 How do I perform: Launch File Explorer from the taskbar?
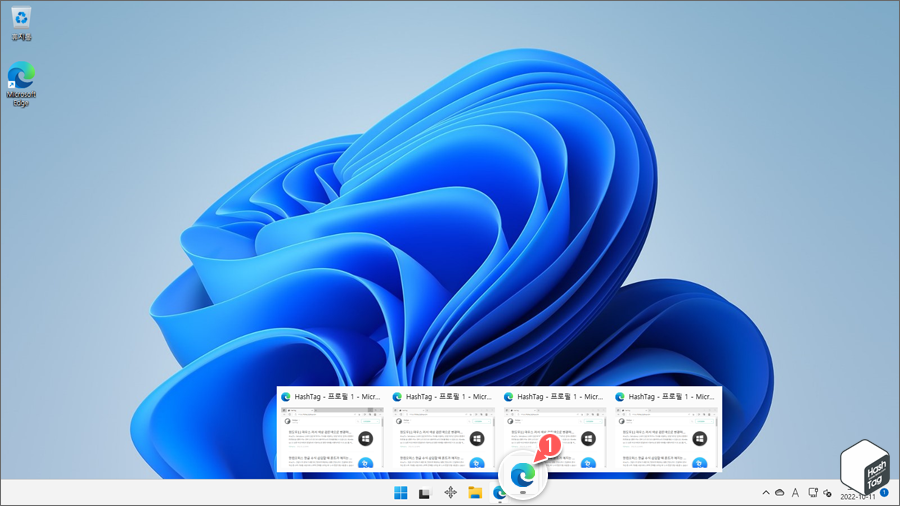475,493
